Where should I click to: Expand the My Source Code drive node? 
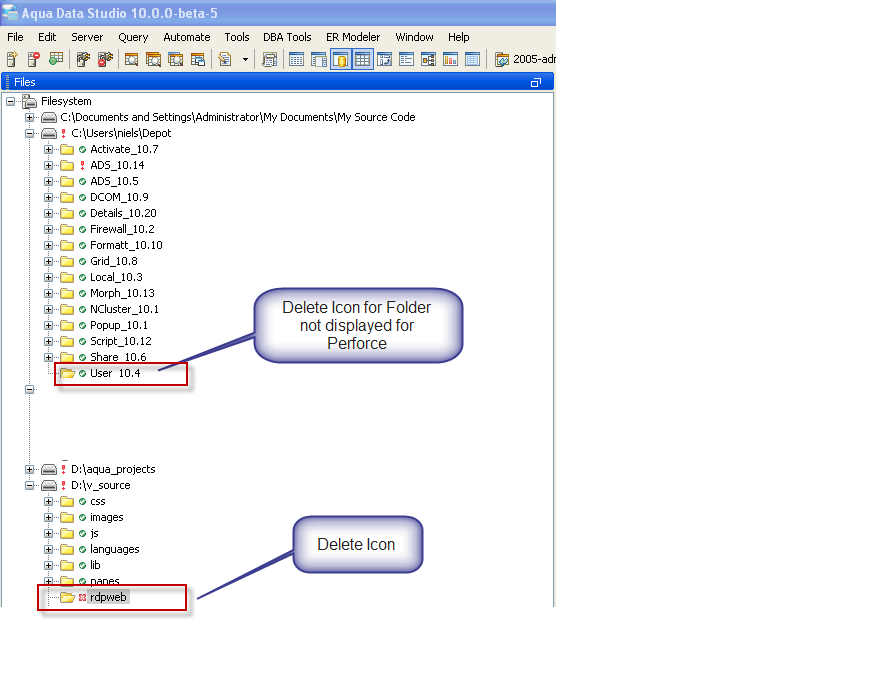point(30,117)
